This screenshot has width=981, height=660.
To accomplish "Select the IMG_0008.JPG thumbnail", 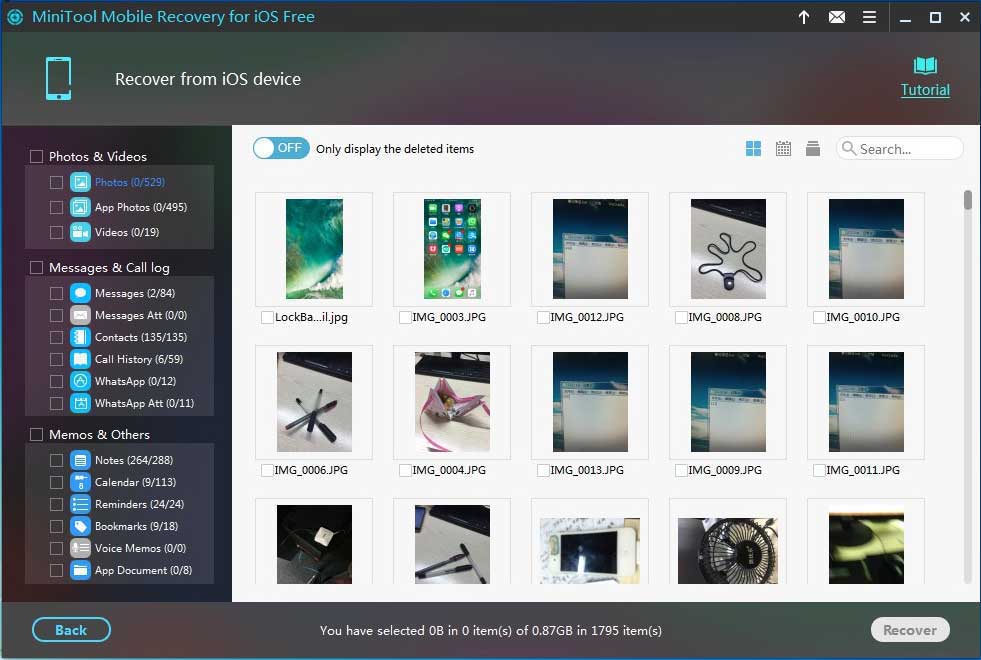I will 727,248.
